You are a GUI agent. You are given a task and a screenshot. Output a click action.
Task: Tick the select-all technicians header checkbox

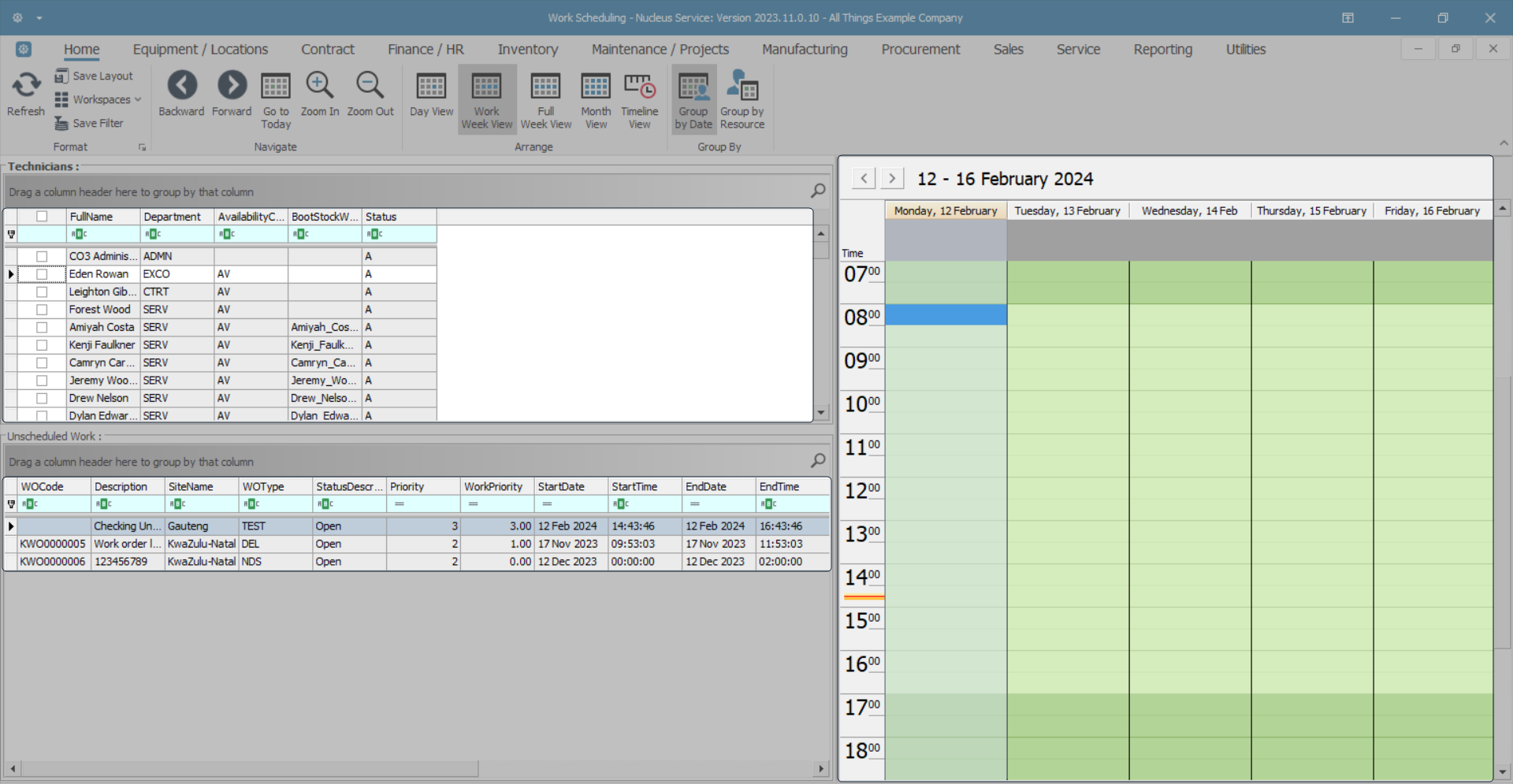(42, 217)
